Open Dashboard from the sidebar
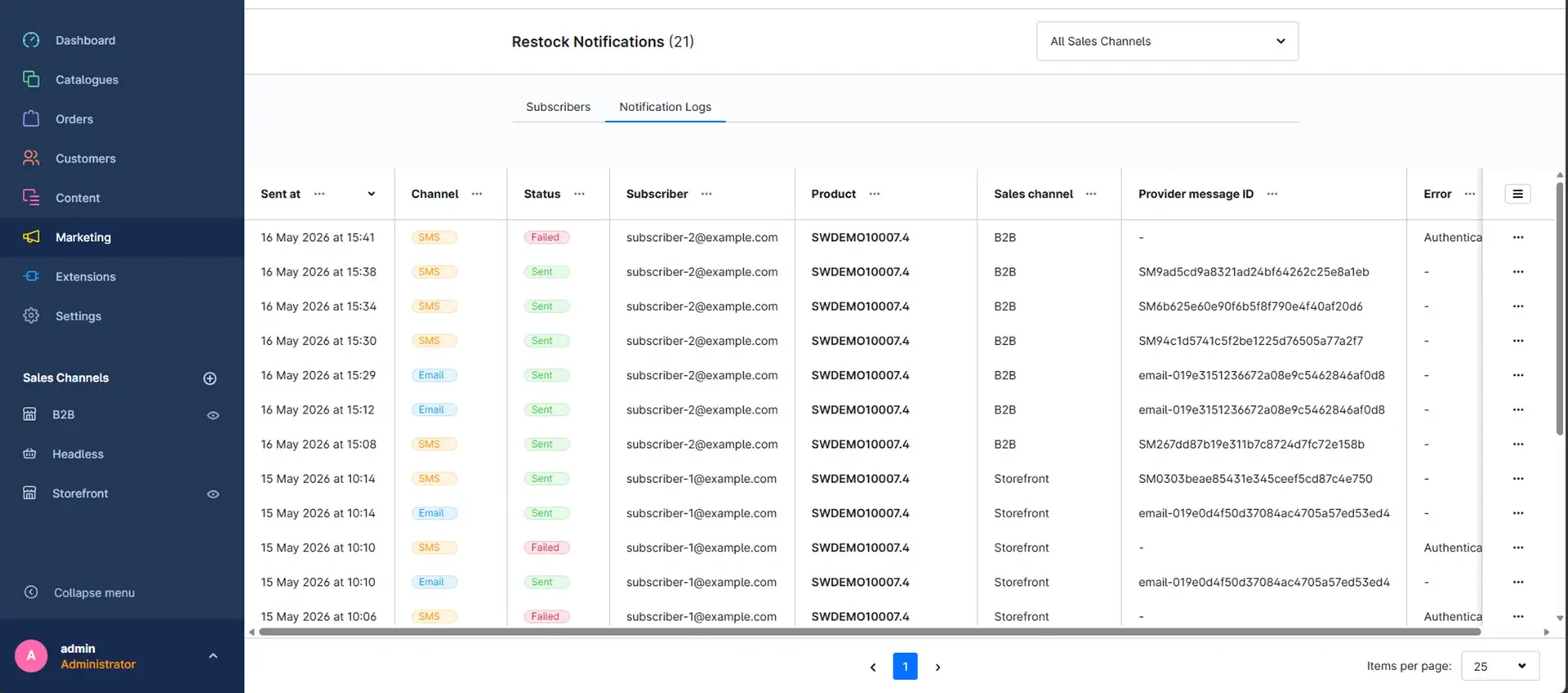Screen dimensions: 1568x693 (85, 40)
